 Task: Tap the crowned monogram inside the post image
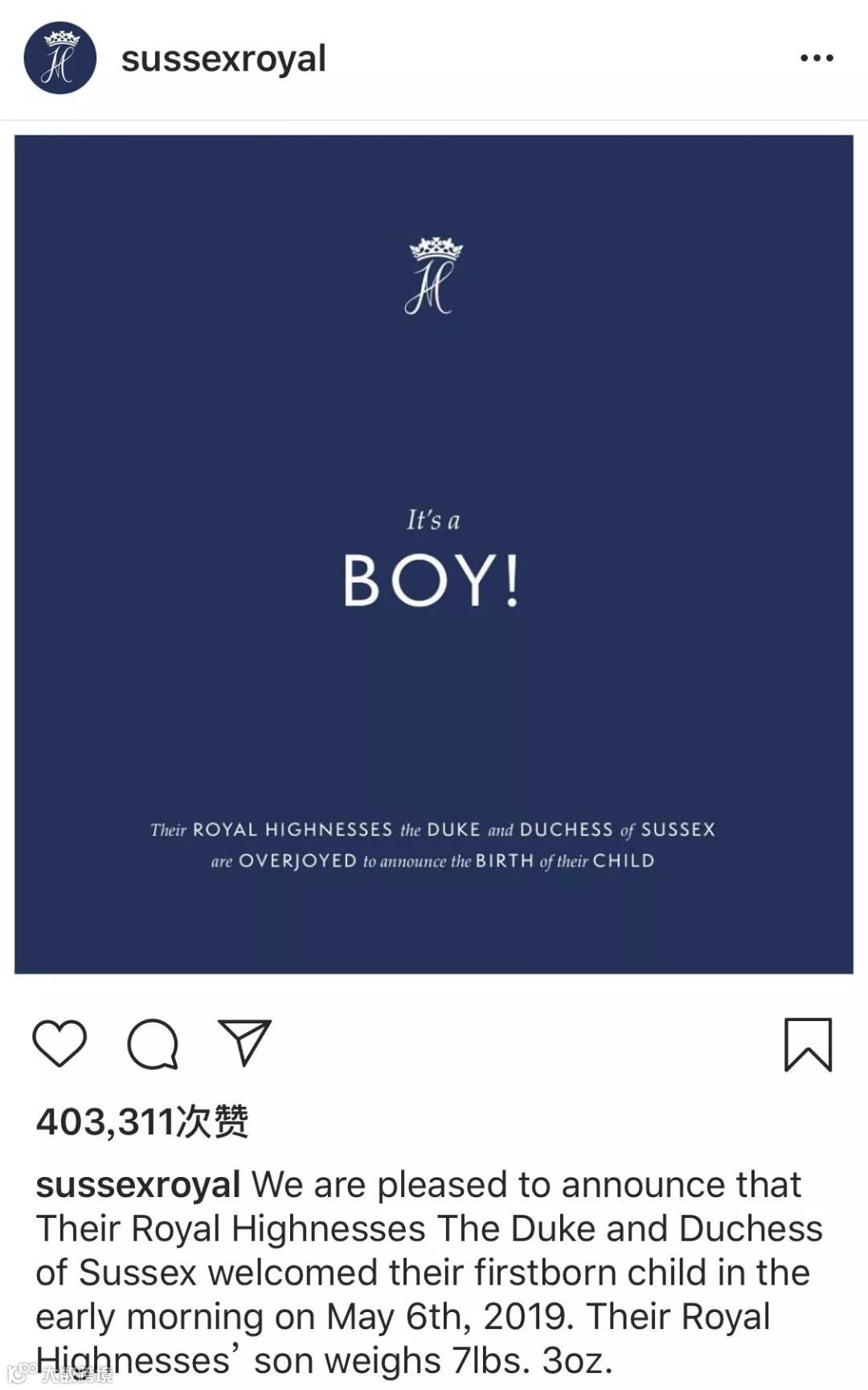(434, 276)
